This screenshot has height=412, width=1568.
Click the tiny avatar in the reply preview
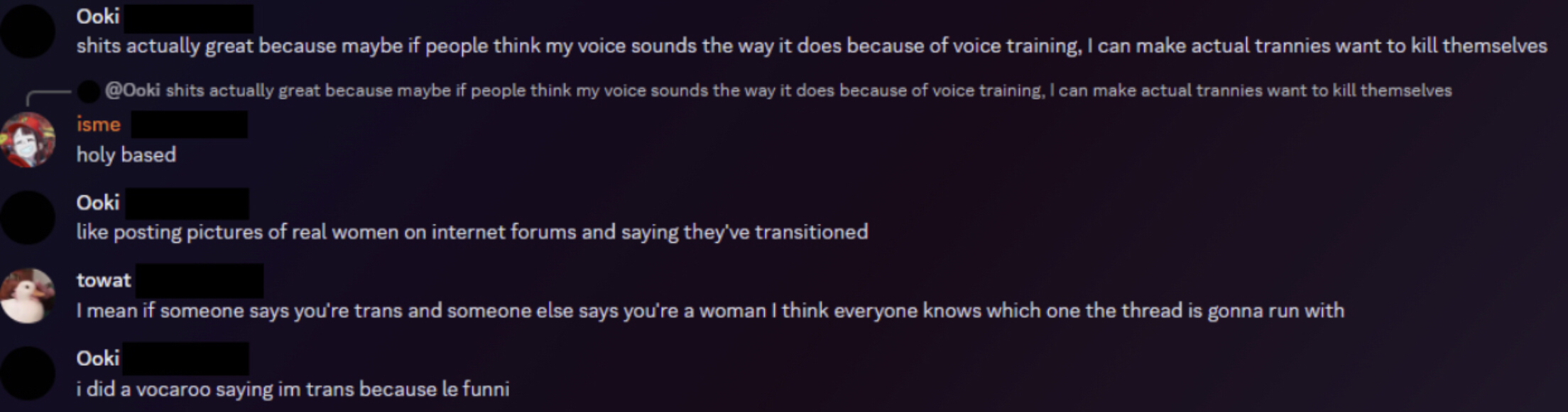tap(89, 91)
